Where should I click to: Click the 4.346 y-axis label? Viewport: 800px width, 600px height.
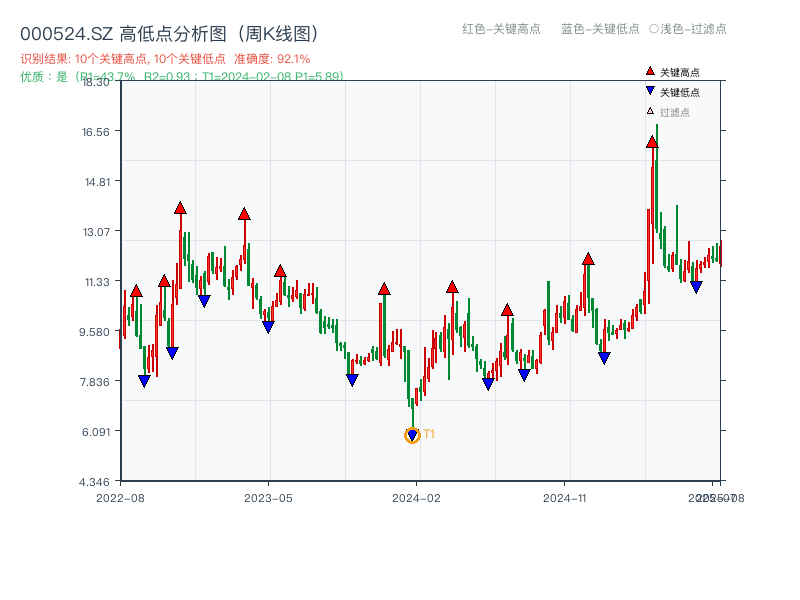pos(94,482)
